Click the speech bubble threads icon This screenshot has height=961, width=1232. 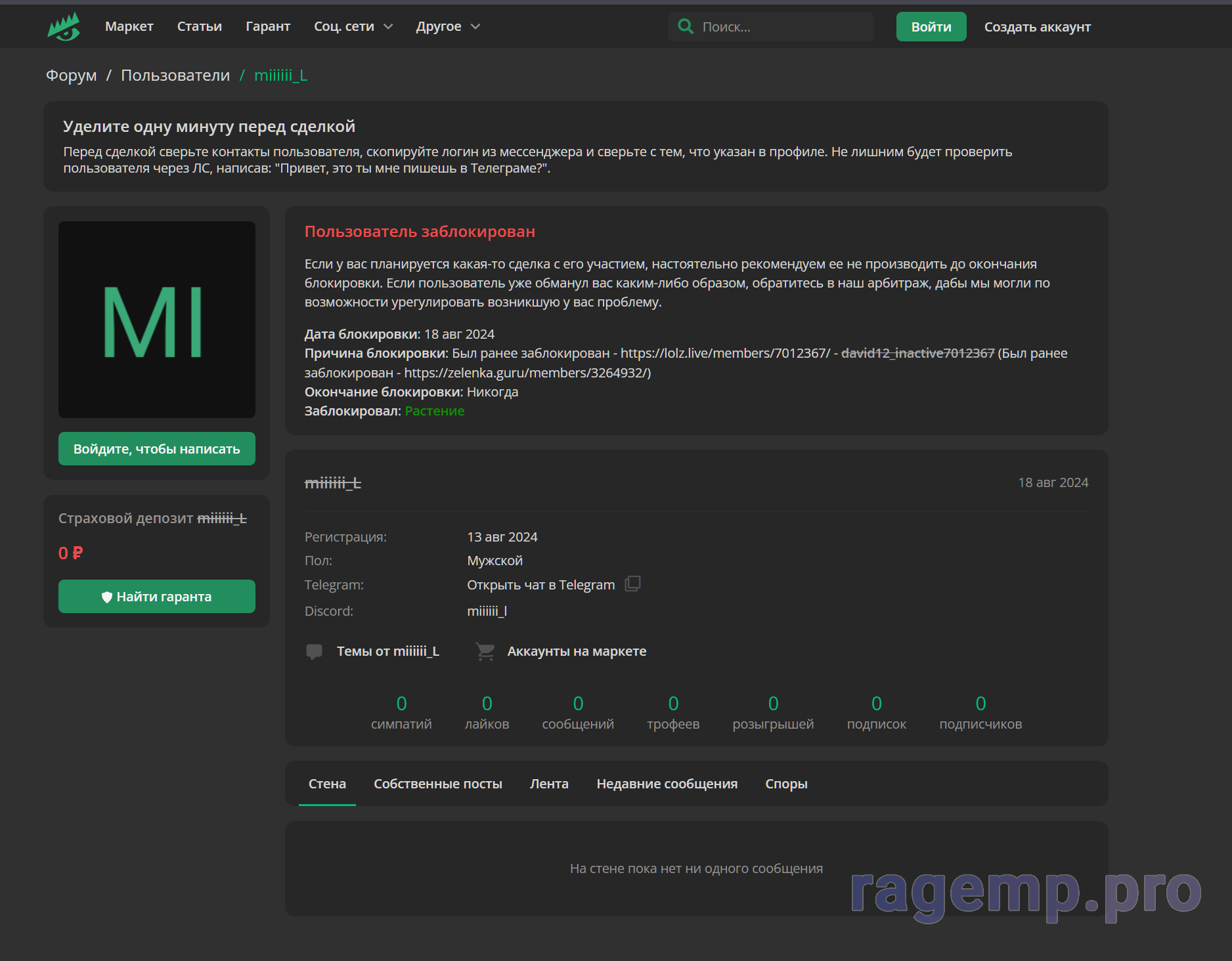[x=314, y=651]
